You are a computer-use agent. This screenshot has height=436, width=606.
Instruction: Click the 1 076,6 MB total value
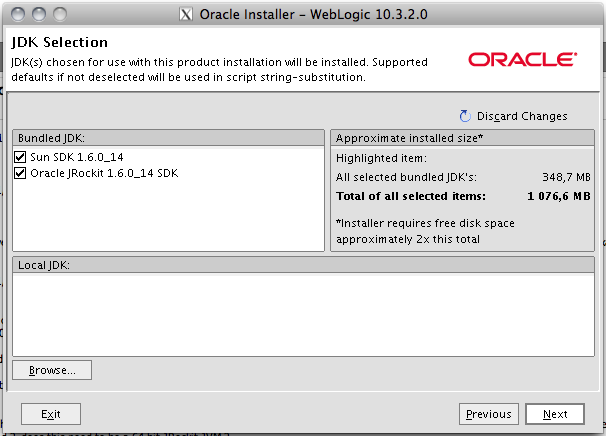[559, 196]
